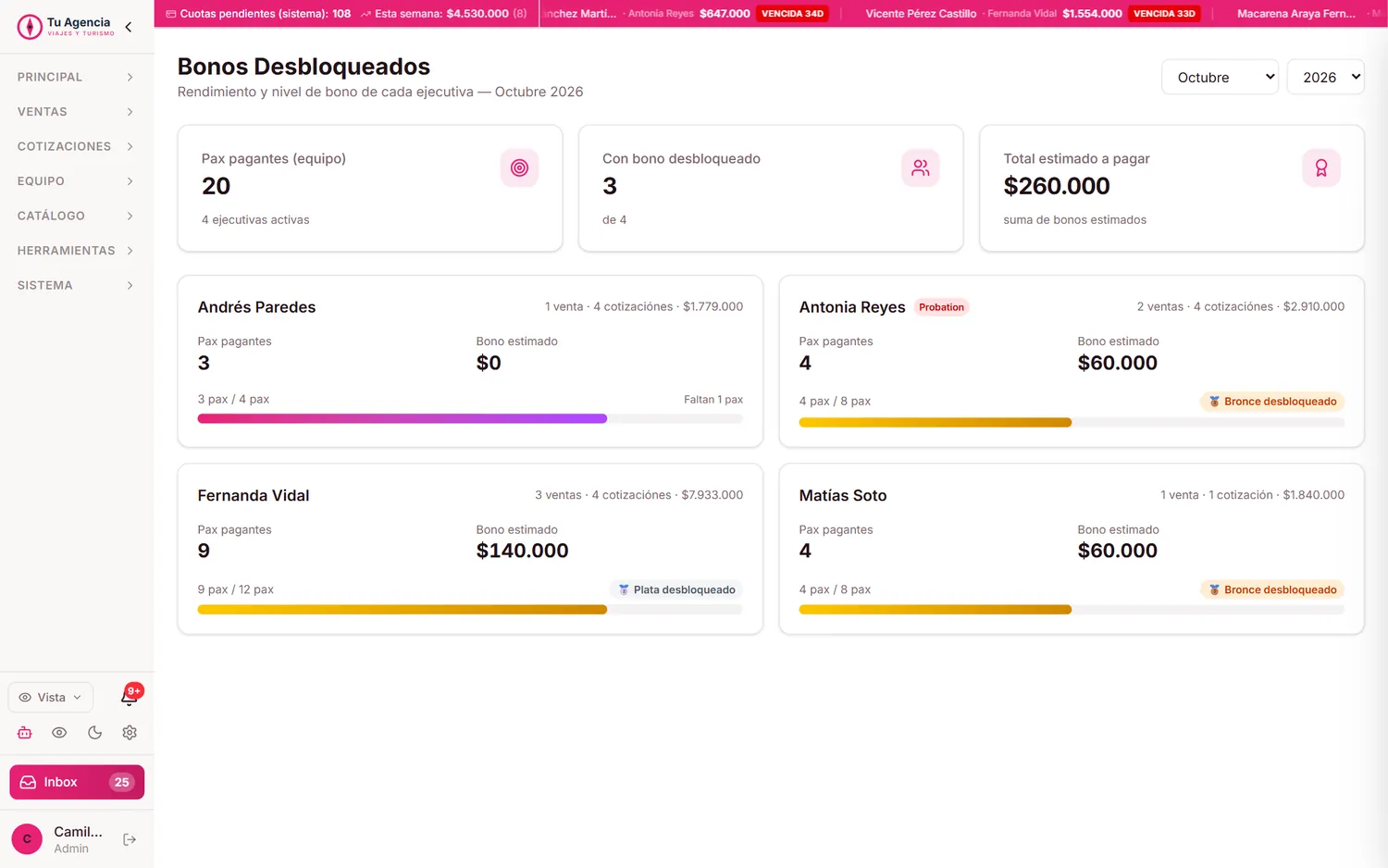The height and width of the screenshot is (868, 1388).
Task: Click Vicente Pérez Castillo in the ticker
Action: 921,14
